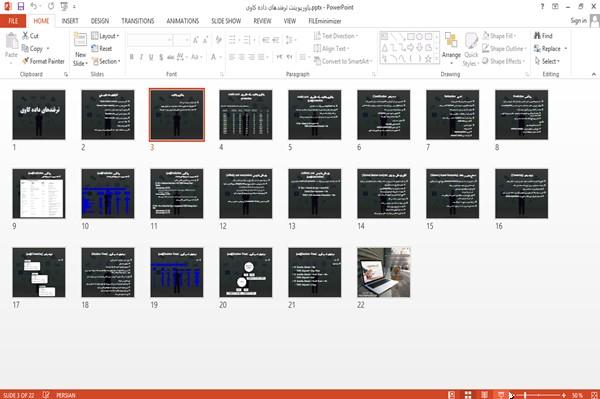Expand the Section dropdown
The image size is (600, 399).
point(106,61)
